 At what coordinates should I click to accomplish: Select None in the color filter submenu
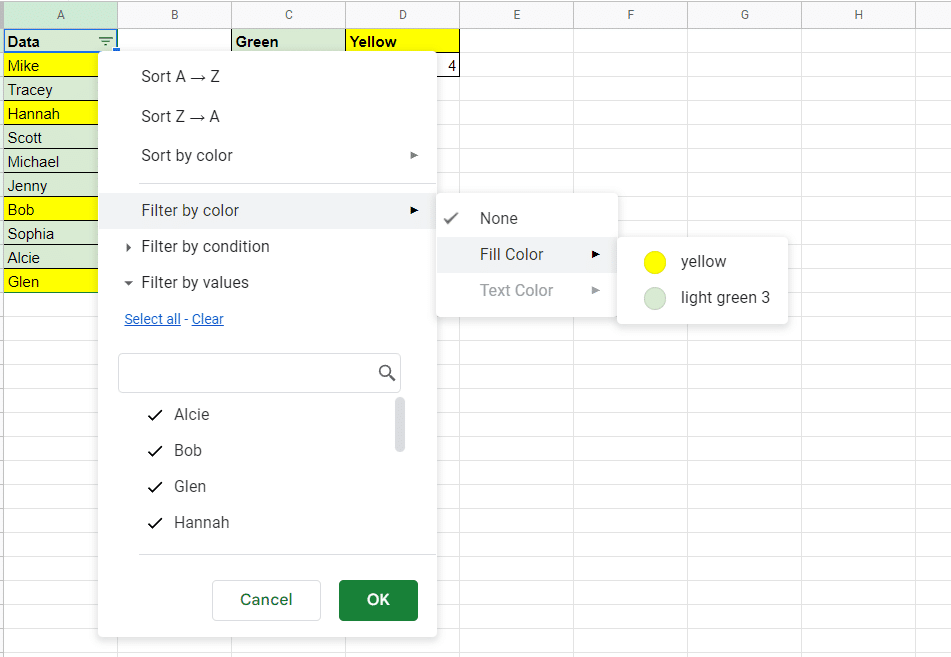tap(526, 218)
